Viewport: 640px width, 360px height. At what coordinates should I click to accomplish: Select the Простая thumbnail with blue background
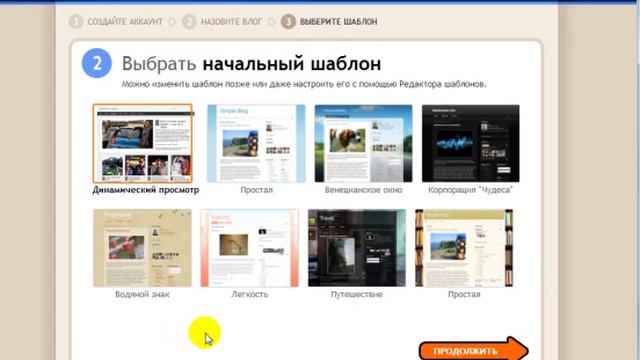point(256,143)
